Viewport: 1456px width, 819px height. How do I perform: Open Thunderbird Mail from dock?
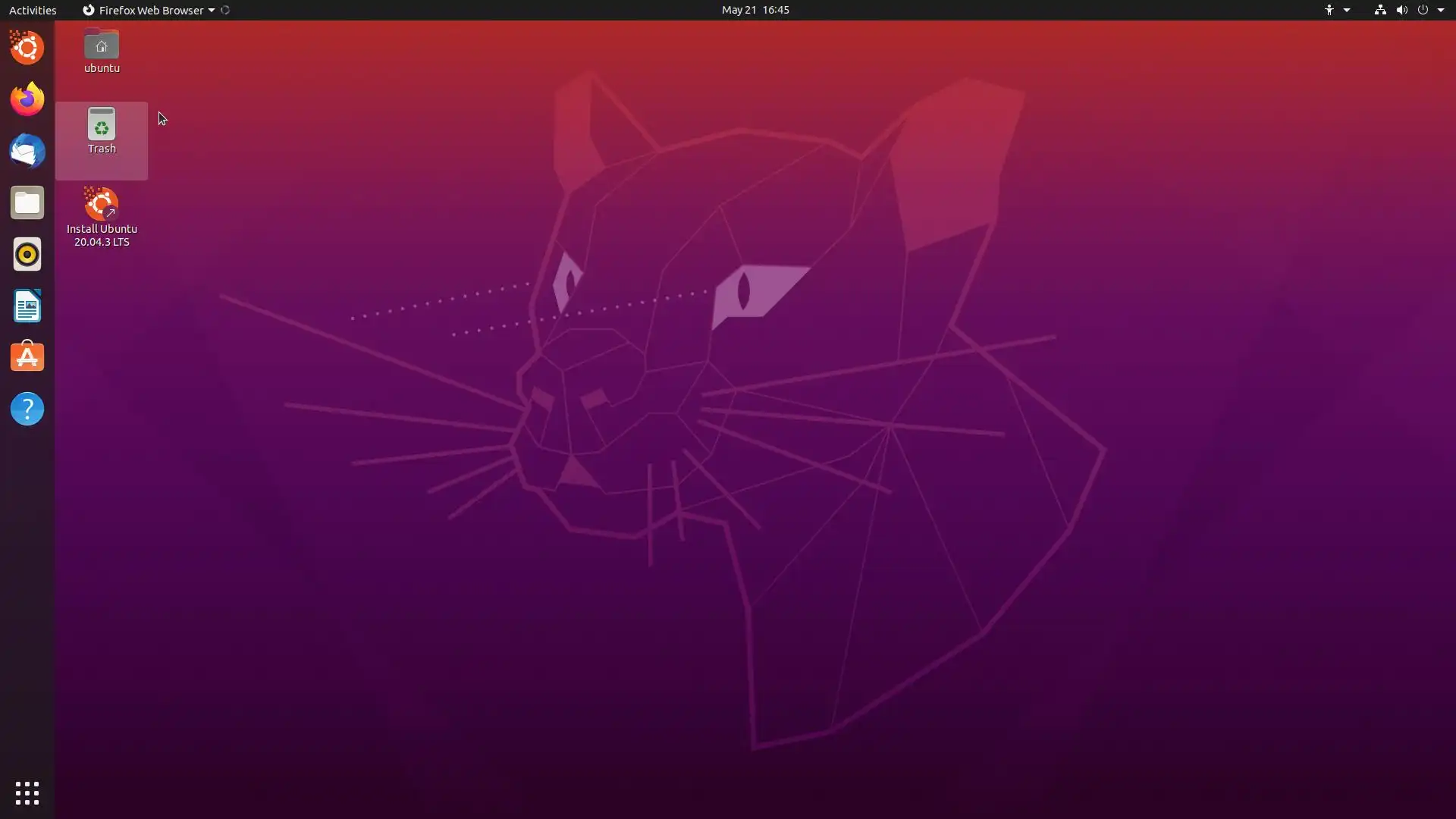click(27, 151)
